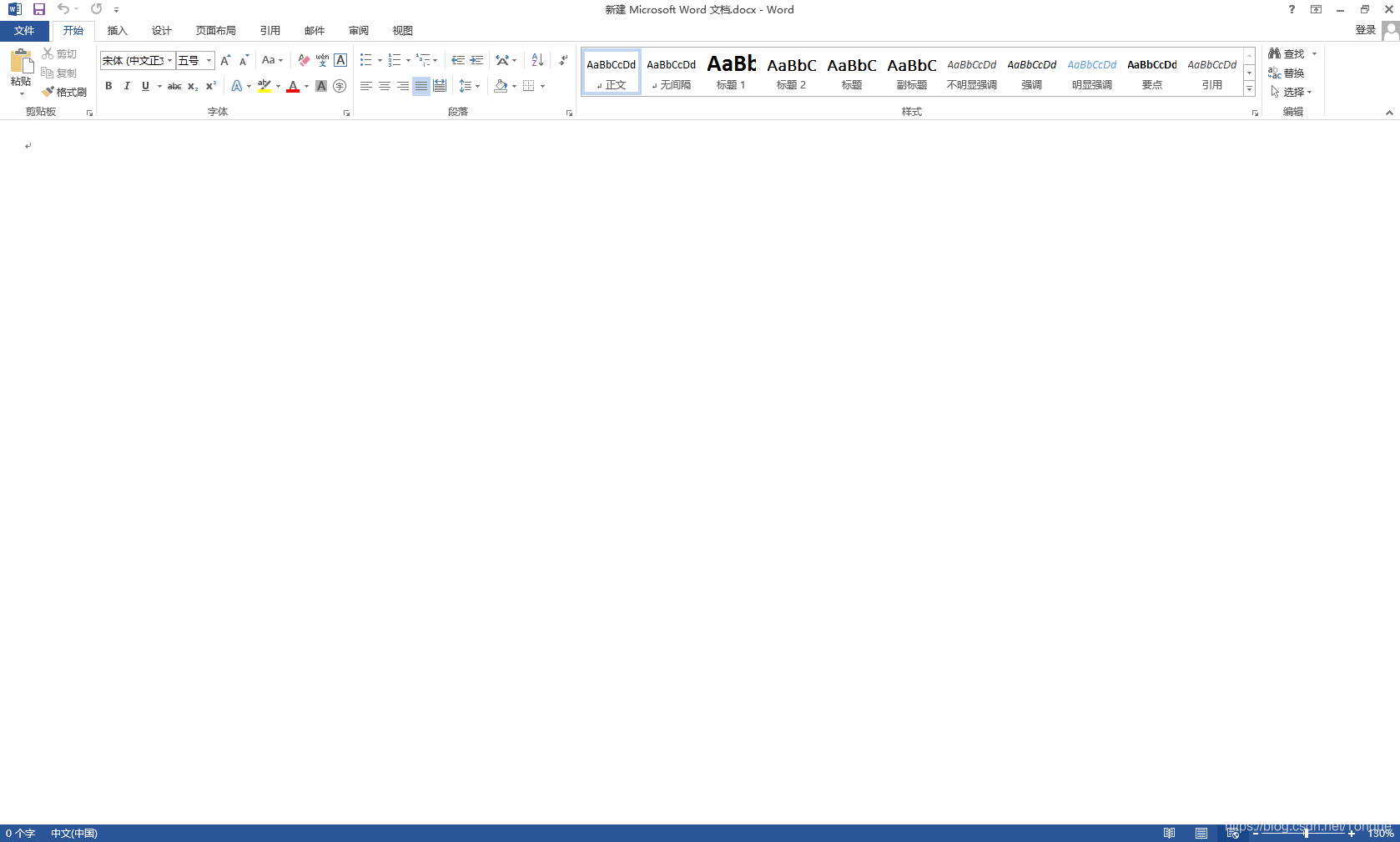Screen dimensions: 1400x842
Task: Open Find (查找) tool
Action: 1287,53
